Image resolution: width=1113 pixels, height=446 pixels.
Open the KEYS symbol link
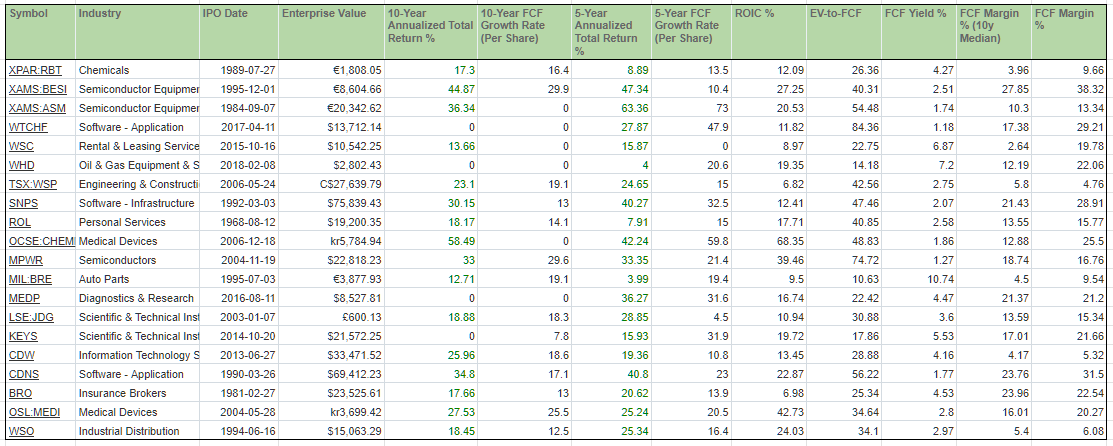23,337
